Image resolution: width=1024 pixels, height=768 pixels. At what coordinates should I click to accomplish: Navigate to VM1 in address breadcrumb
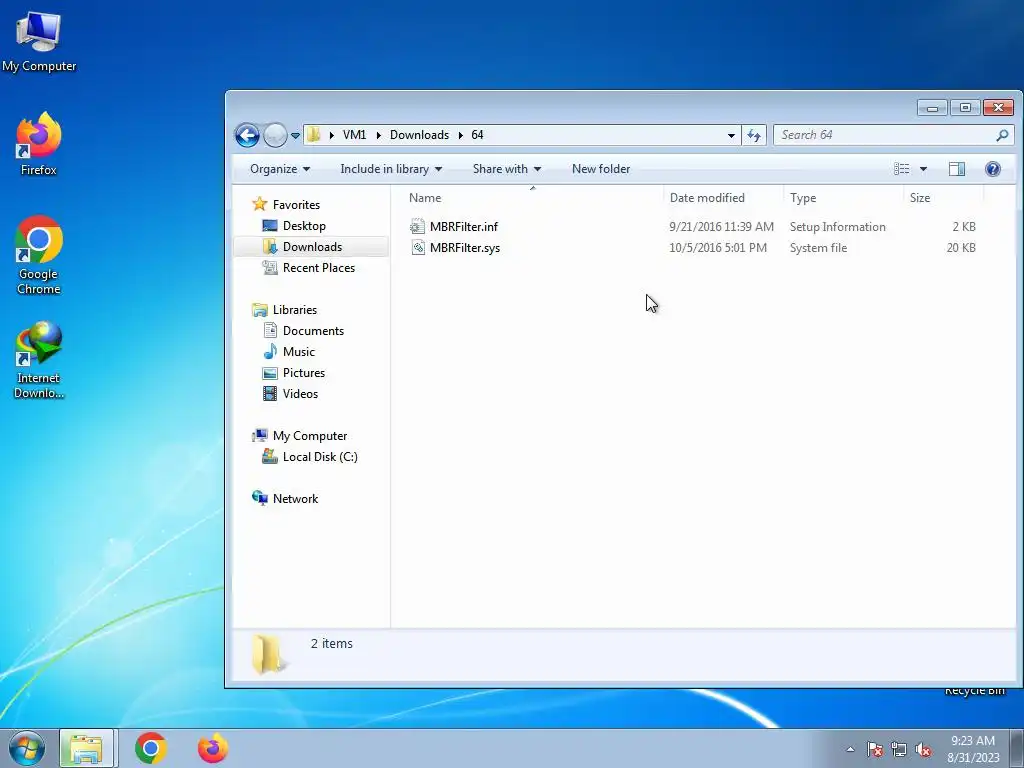[355, 135]
